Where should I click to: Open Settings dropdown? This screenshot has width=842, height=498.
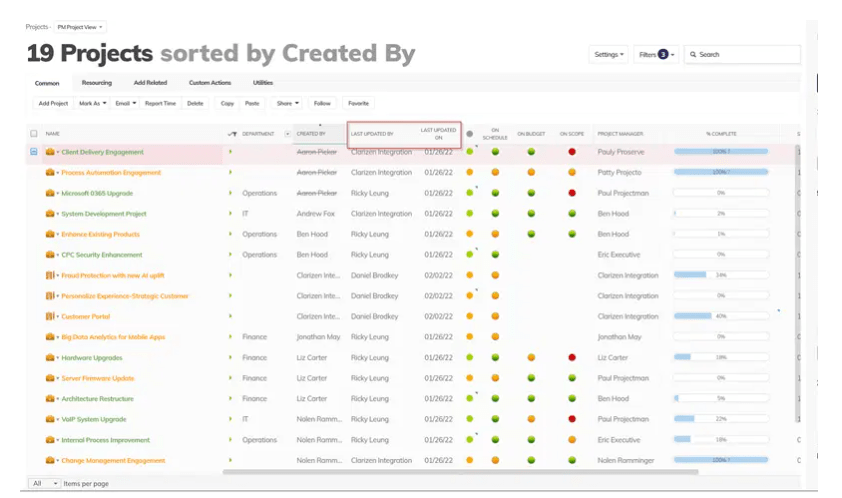pos(608,54)
